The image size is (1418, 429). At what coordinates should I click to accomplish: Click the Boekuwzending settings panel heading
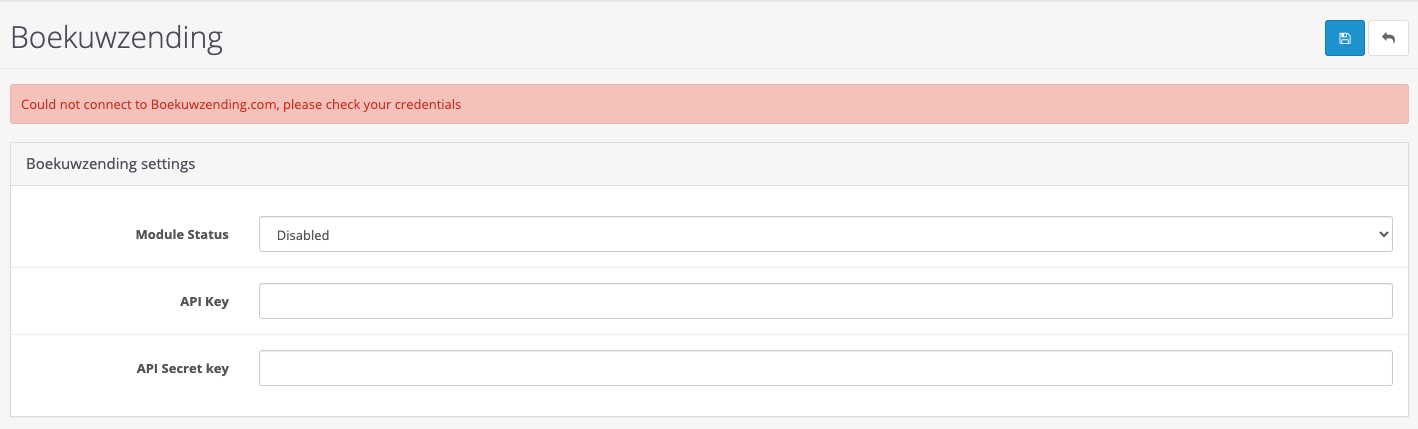tap(110, 163)
